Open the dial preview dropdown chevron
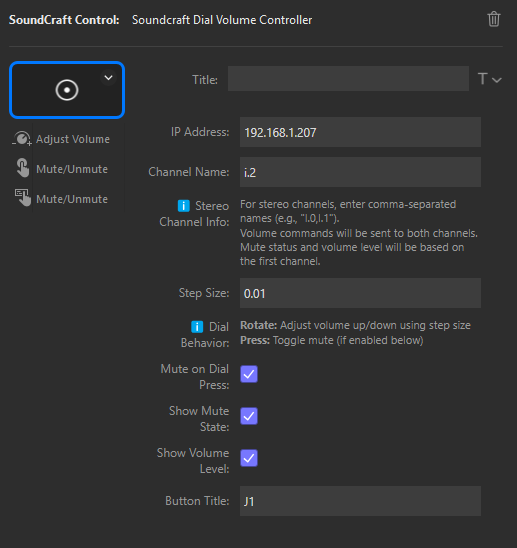 coord(108,78)
